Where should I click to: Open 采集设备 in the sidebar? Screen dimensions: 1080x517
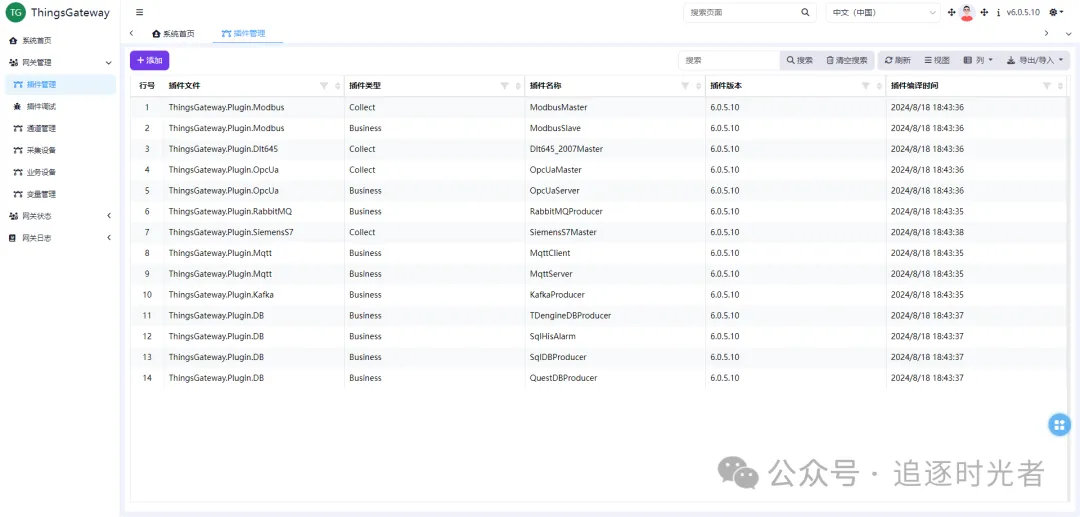pyautogui.click(x=59, y=150)
